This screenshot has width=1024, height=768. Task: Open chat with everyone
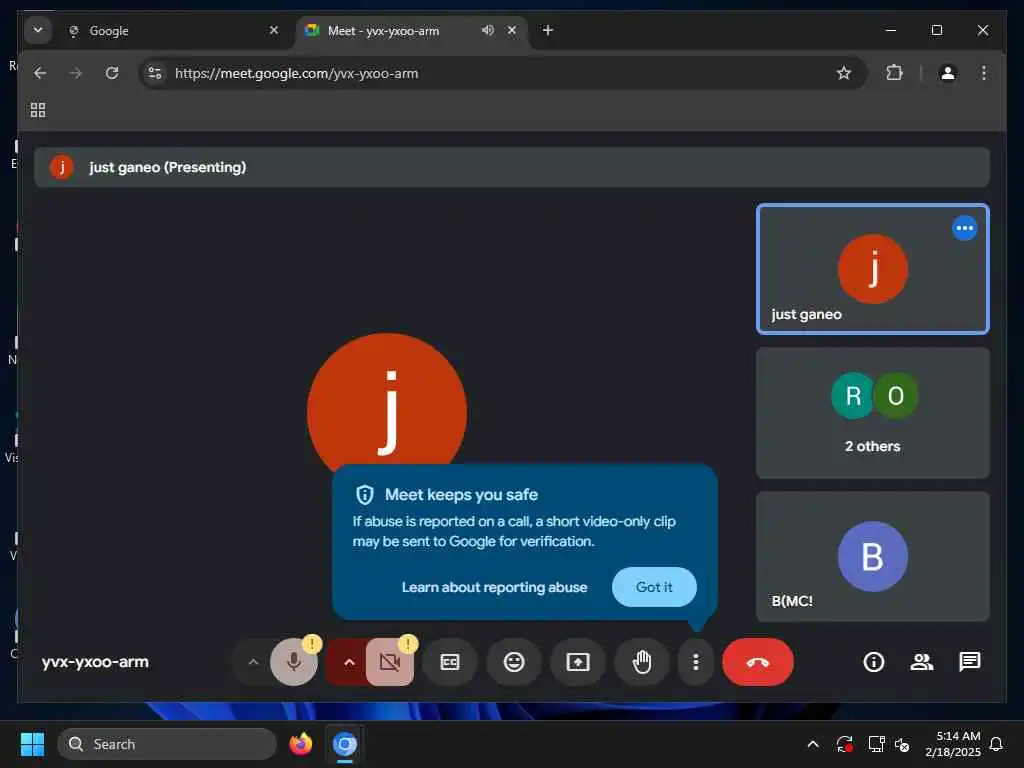tap(970, 662)
